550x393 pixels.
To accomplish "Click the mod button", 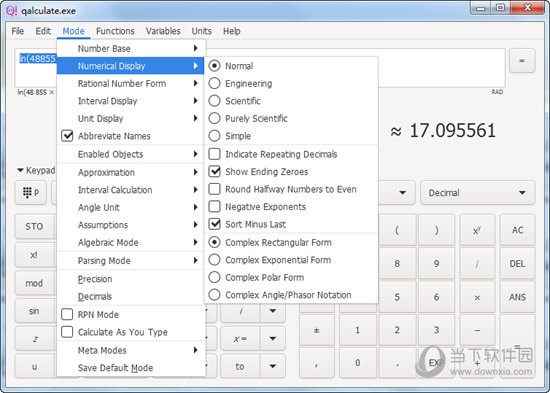I will [x=34, y=283].
